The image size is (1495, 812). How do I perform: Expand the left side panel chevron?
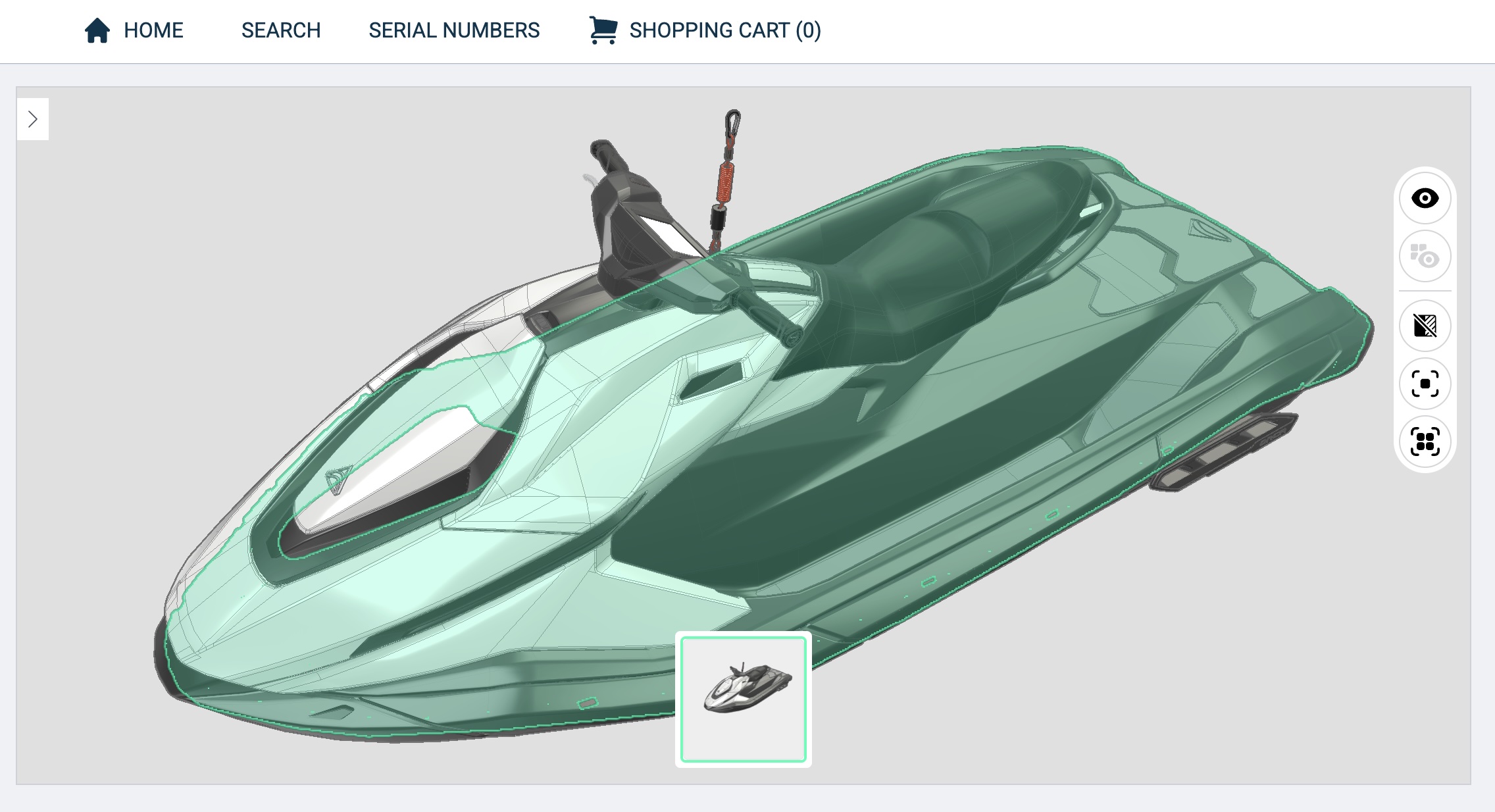[x=33, y=119]
